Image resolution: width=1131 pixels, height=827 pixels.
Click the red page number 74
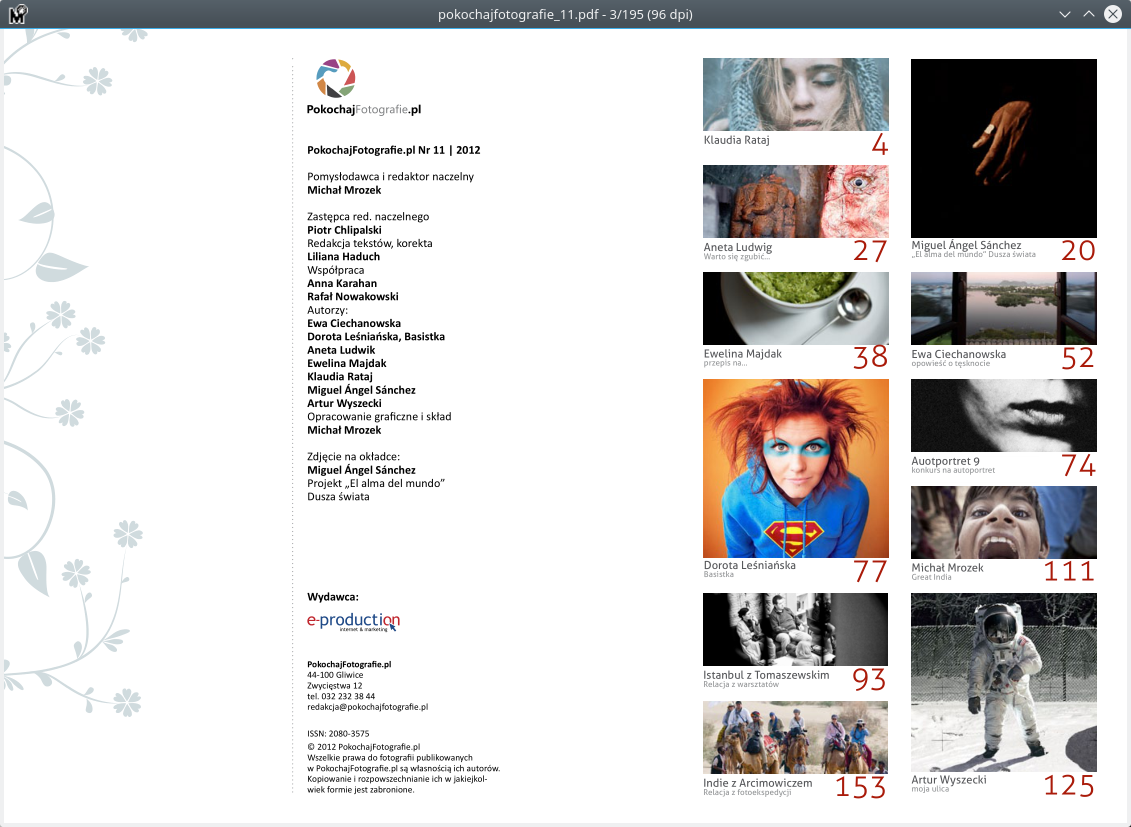click(1078, 465)
